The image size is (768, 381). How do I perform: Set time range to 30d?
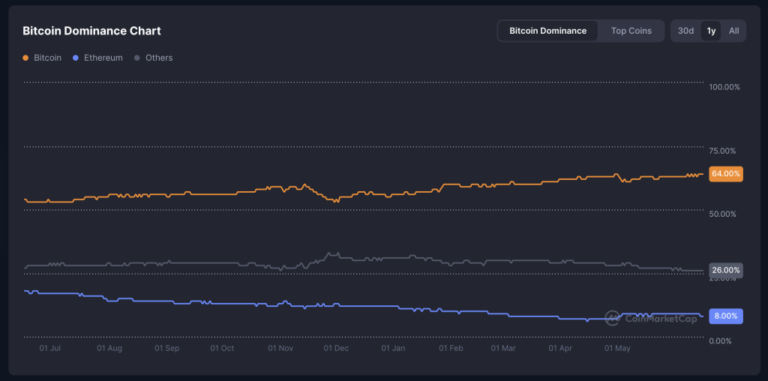686,31
